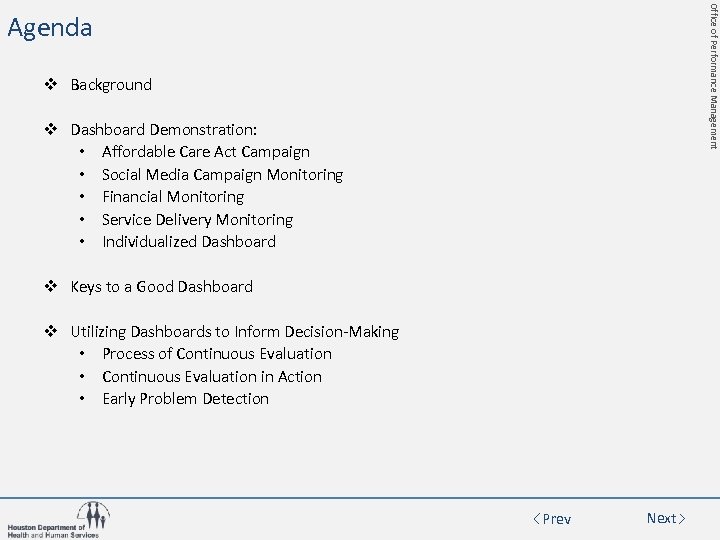
Task: Click the diamond bullet beside Keys to a Good Dashboard
Action: (x=54, y=287)
